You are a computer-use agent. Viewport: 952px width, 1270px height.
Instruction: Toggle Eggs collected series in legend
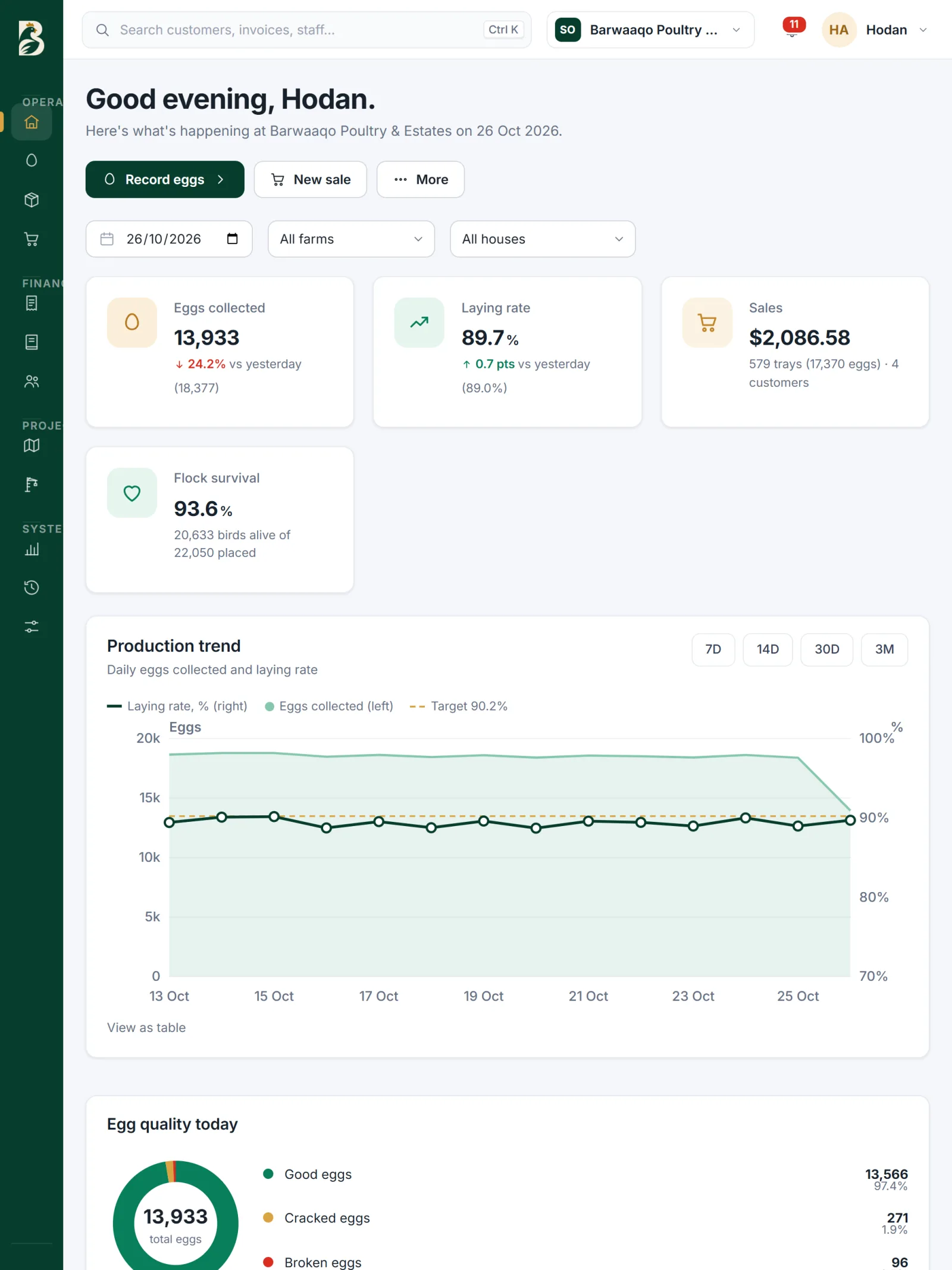tap(329, 706)
